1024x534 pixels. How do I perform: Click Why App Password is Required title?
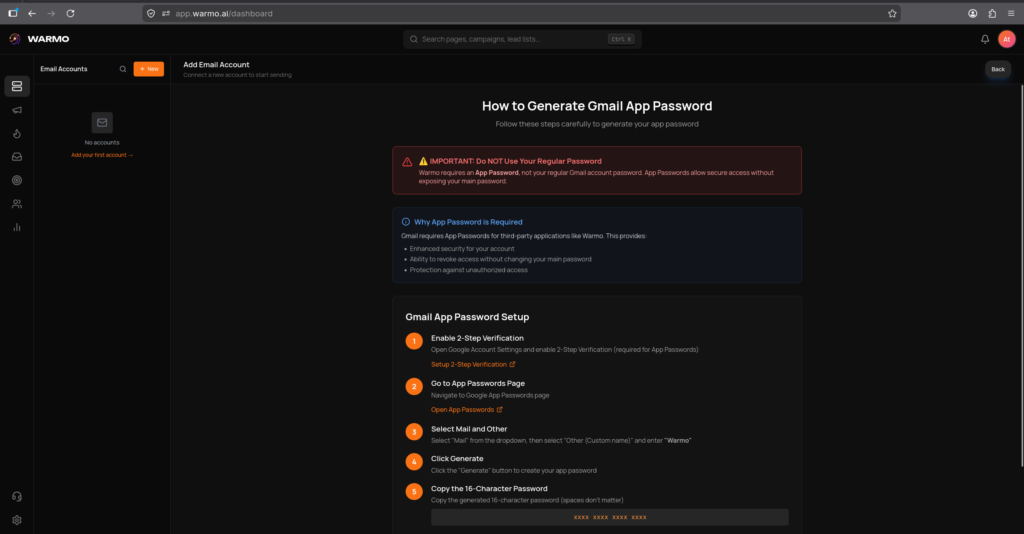tap(468, 222)
